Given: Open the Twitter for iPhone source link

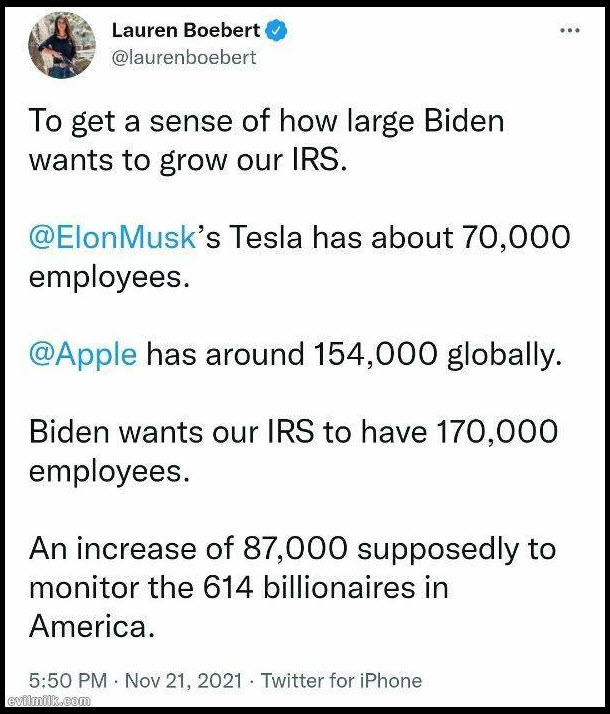Looking at the screenshot, I should [x=341, y=681].
